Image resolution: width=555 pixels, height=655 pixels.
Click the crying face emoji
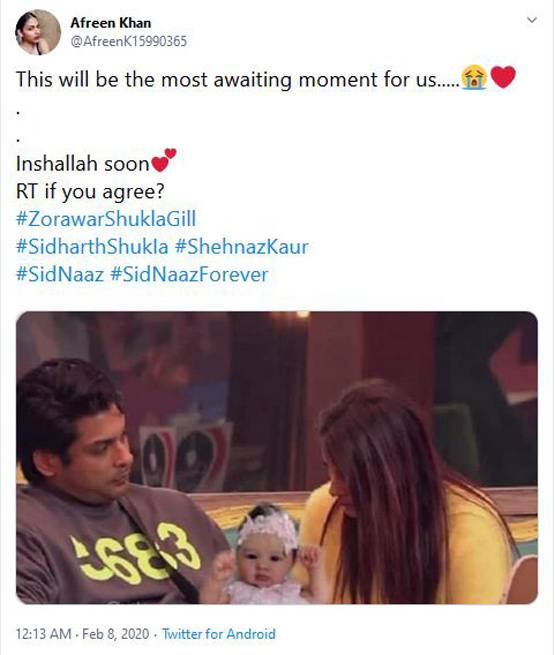click(x=474, y=78)
